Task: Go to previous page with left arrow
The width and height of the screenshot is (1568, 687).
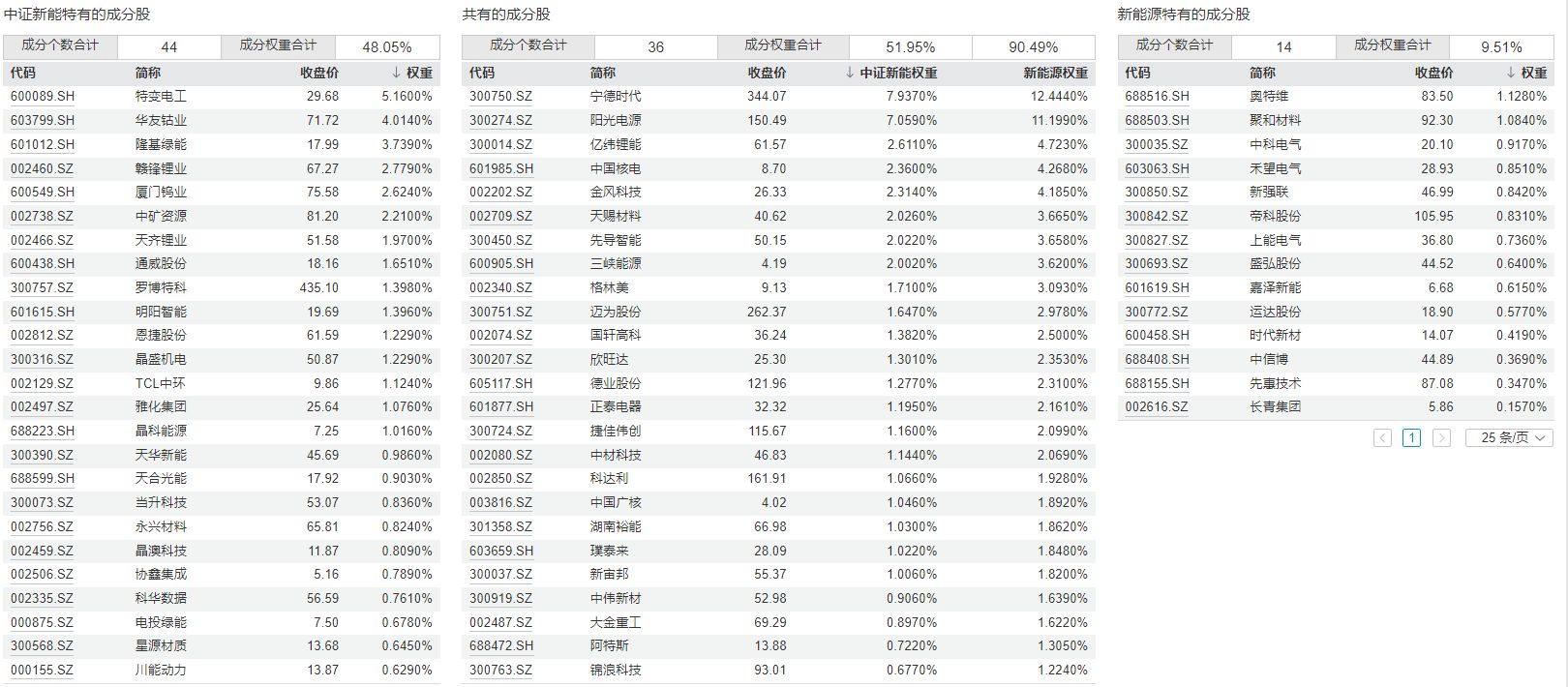Action: (x=1382, y=438)
